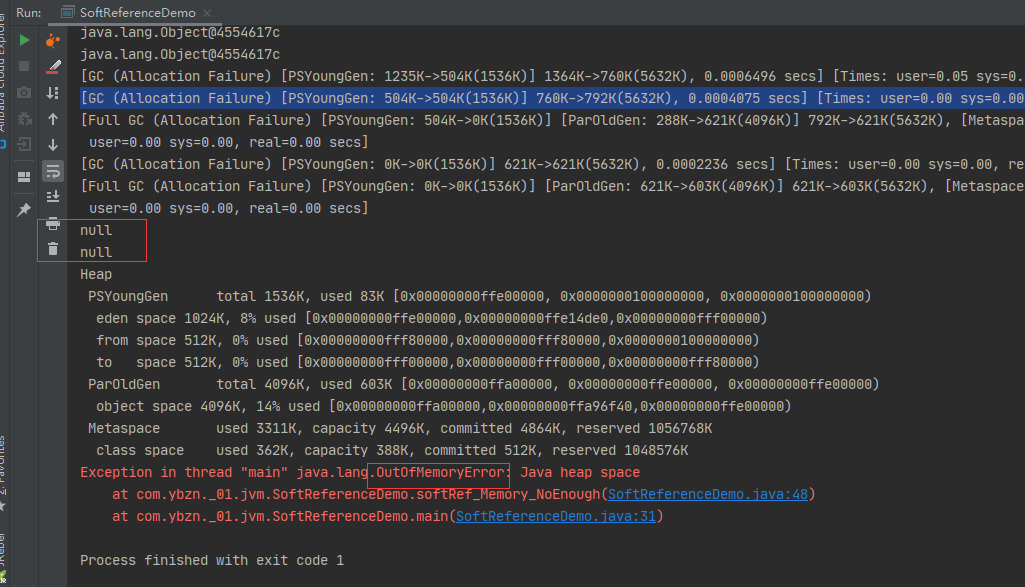The width and height of the screenshot is (1025, 587).
Task: Close the SoftReferenceDemo run tab
Action: pyautogui.click(x=207, y=12)
